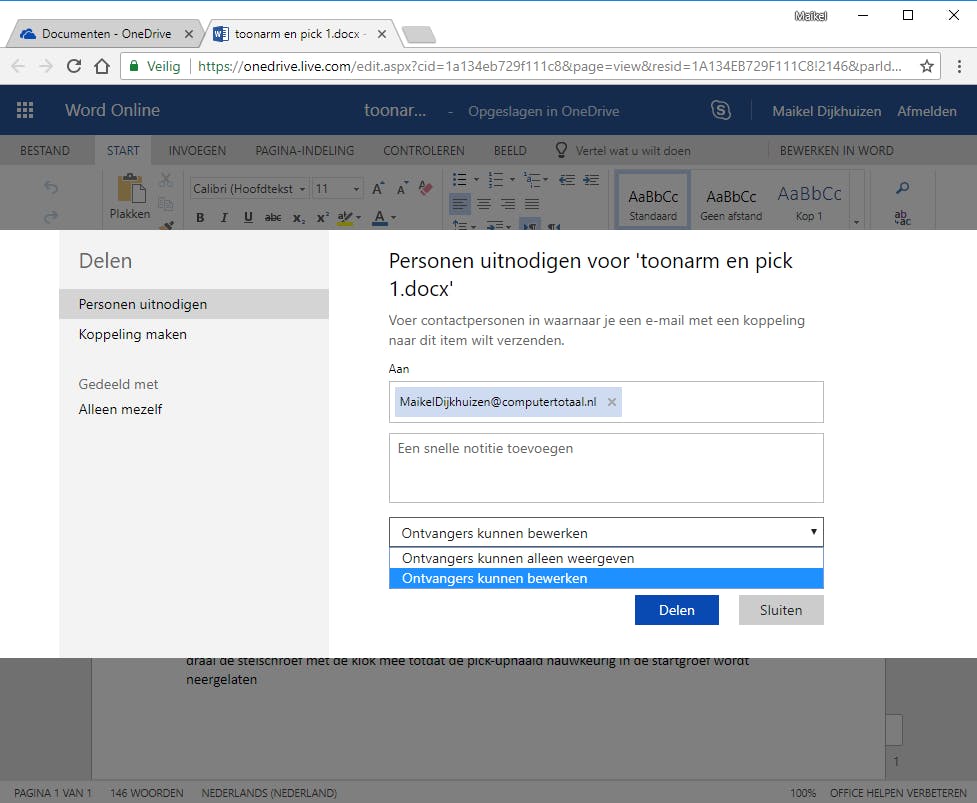Toggle superscript formatting
This screenshot has height=803, width=977.
tap(323, 217)
